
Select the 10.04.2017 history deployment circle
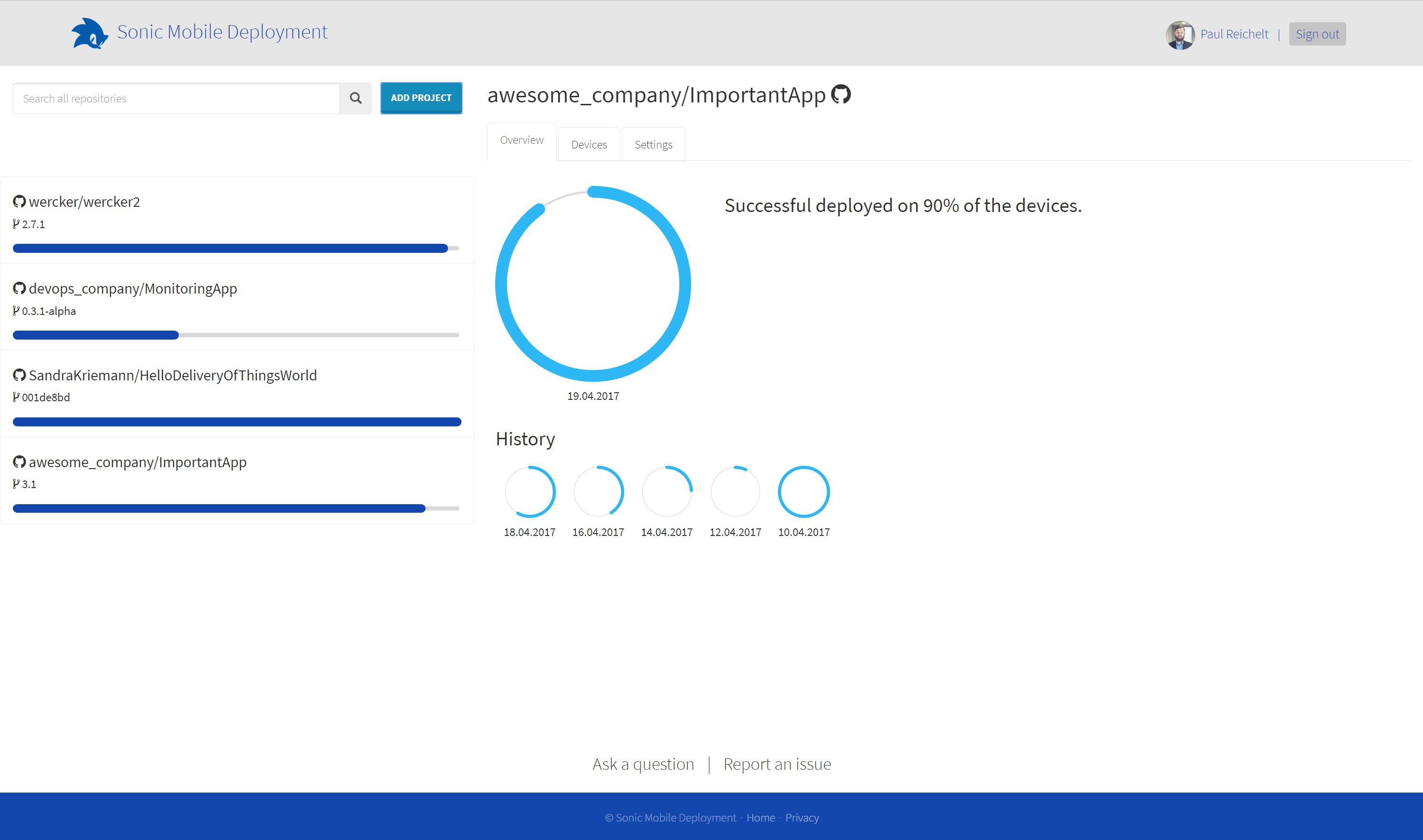point(803,491)
